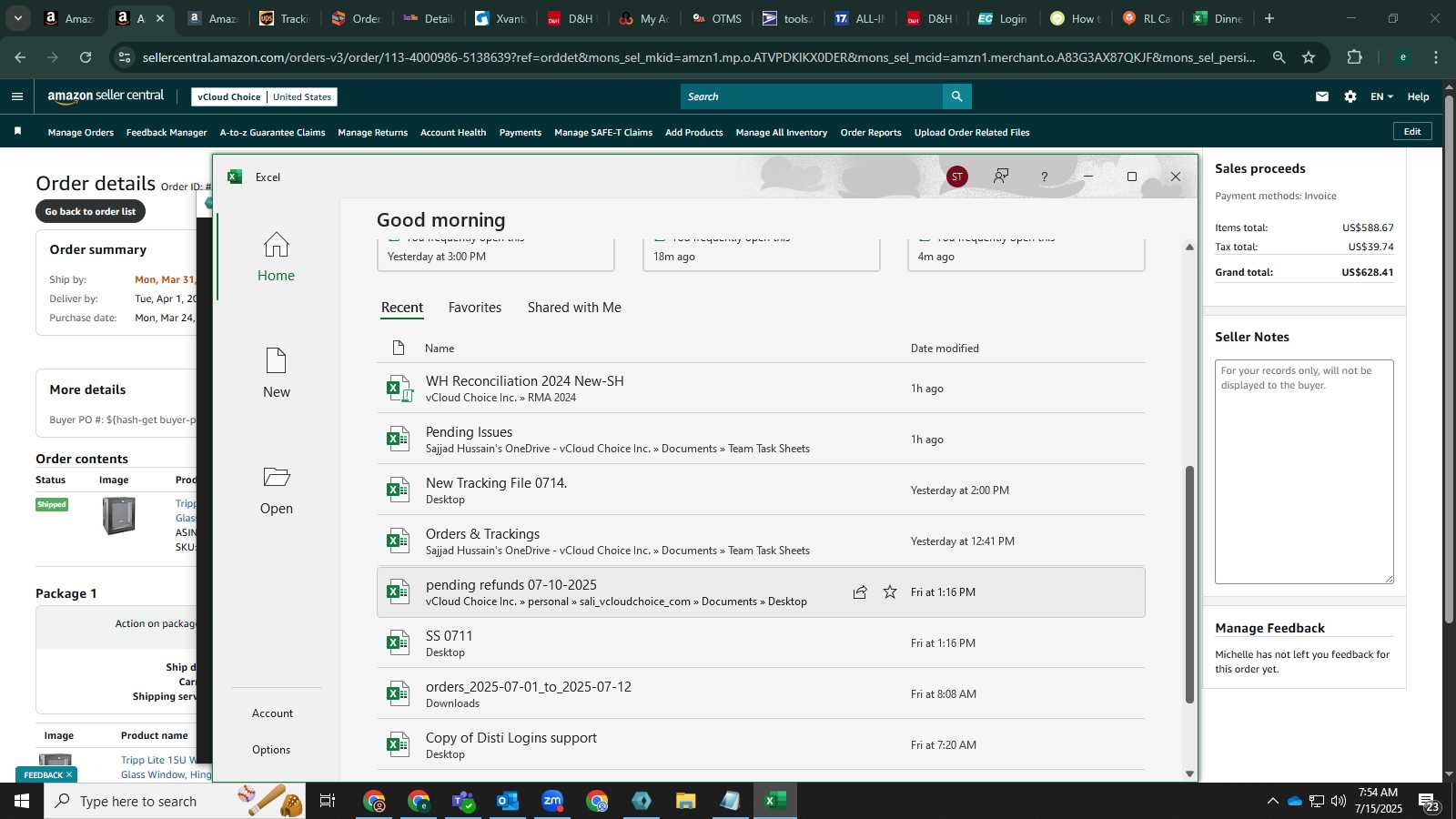Open the Feedback Manager menu item
The image size is (1456, 819).
pyautogui.click(x=167, y=133)
